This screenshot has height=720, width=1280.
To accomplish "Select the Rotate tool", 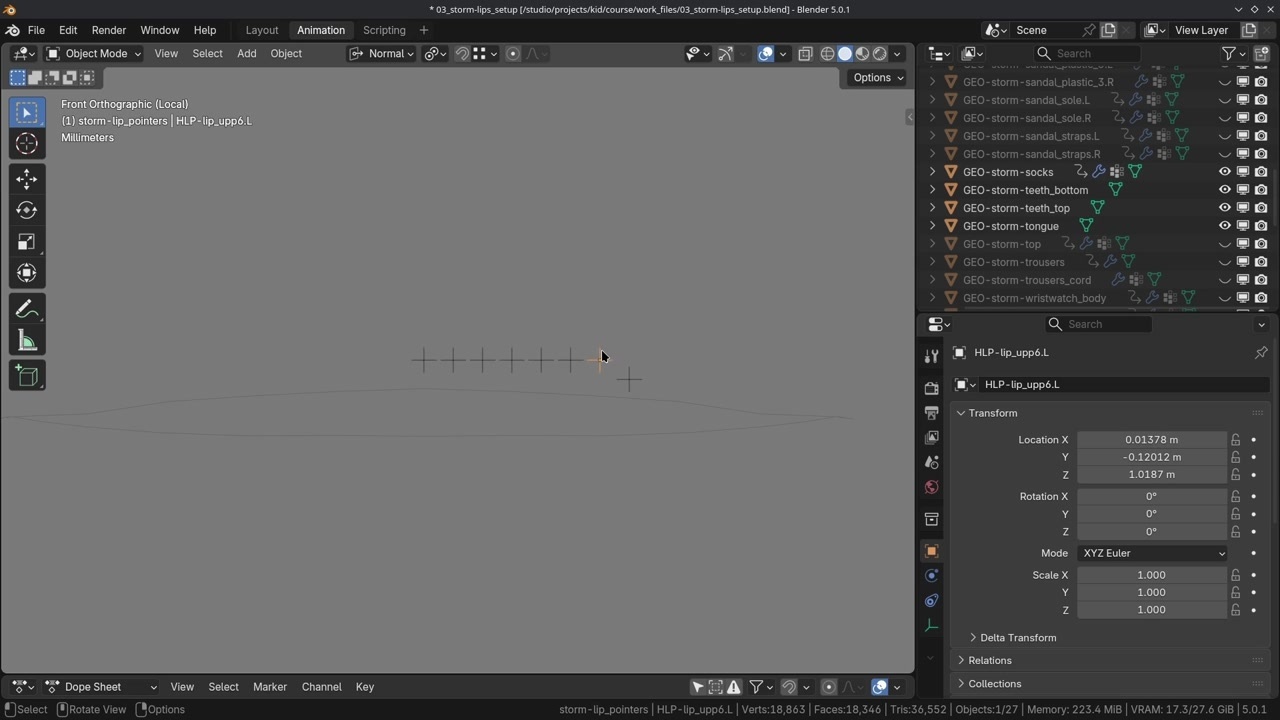I will (27, 210).
